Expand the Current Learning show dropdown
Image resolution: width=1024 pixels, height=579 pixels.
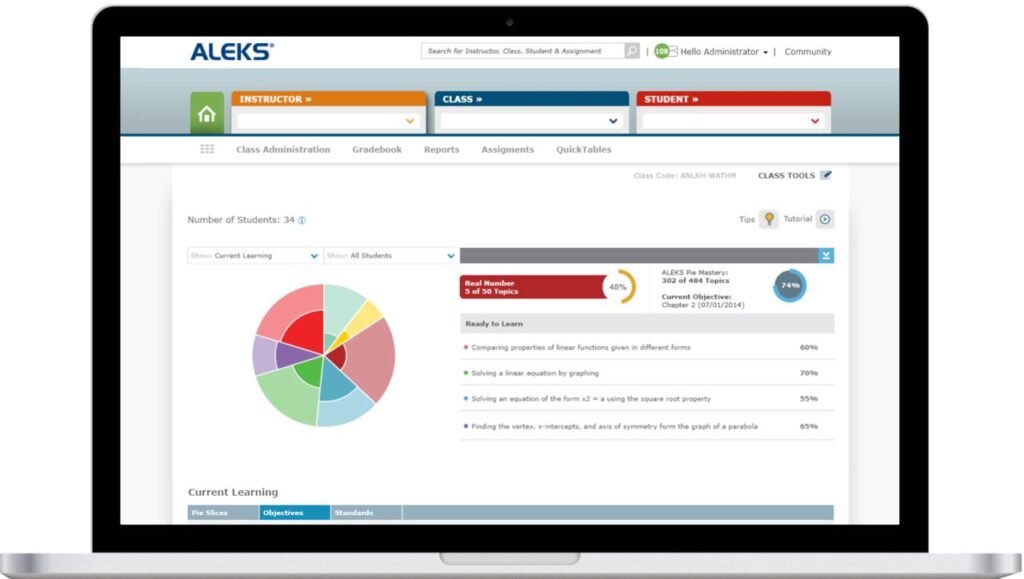255,256
